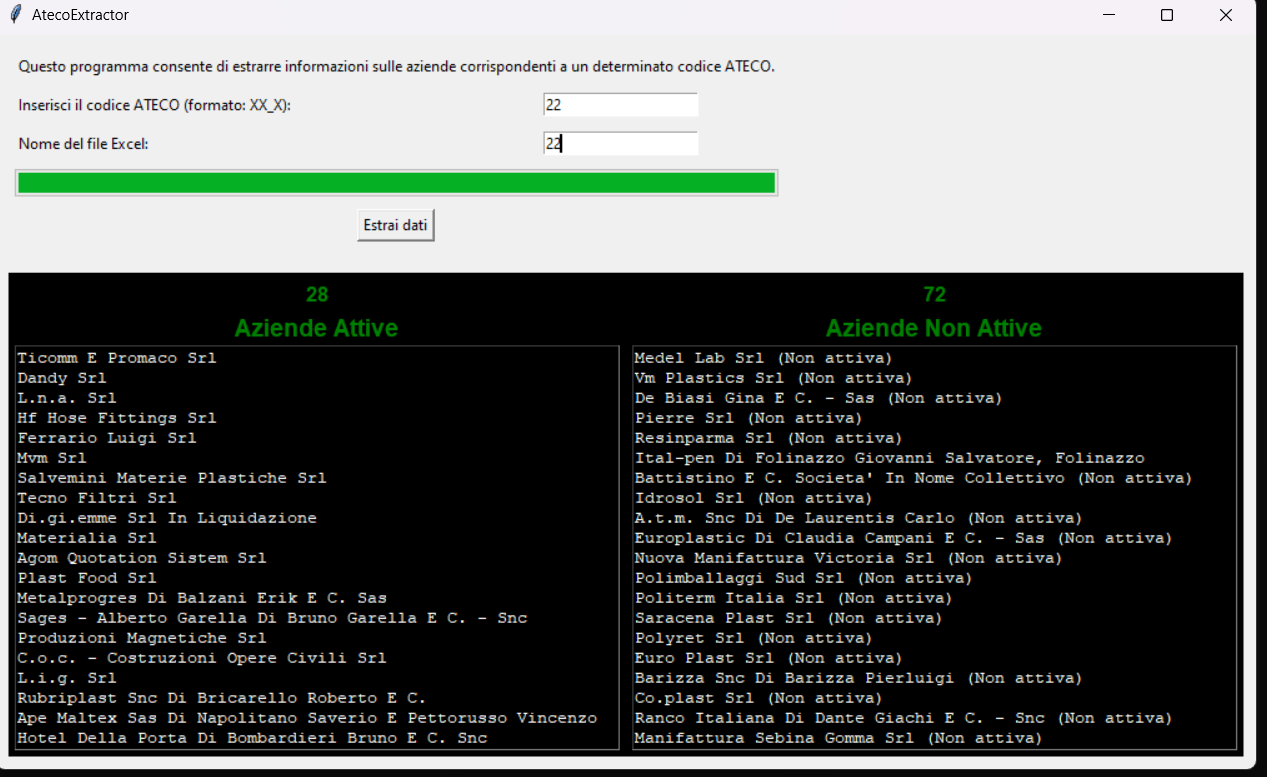Select Ital-pen Di Folinazzo Giovanni row
Image resolution: width=1267 pixels, height=777 pixels.
(934, 458)
